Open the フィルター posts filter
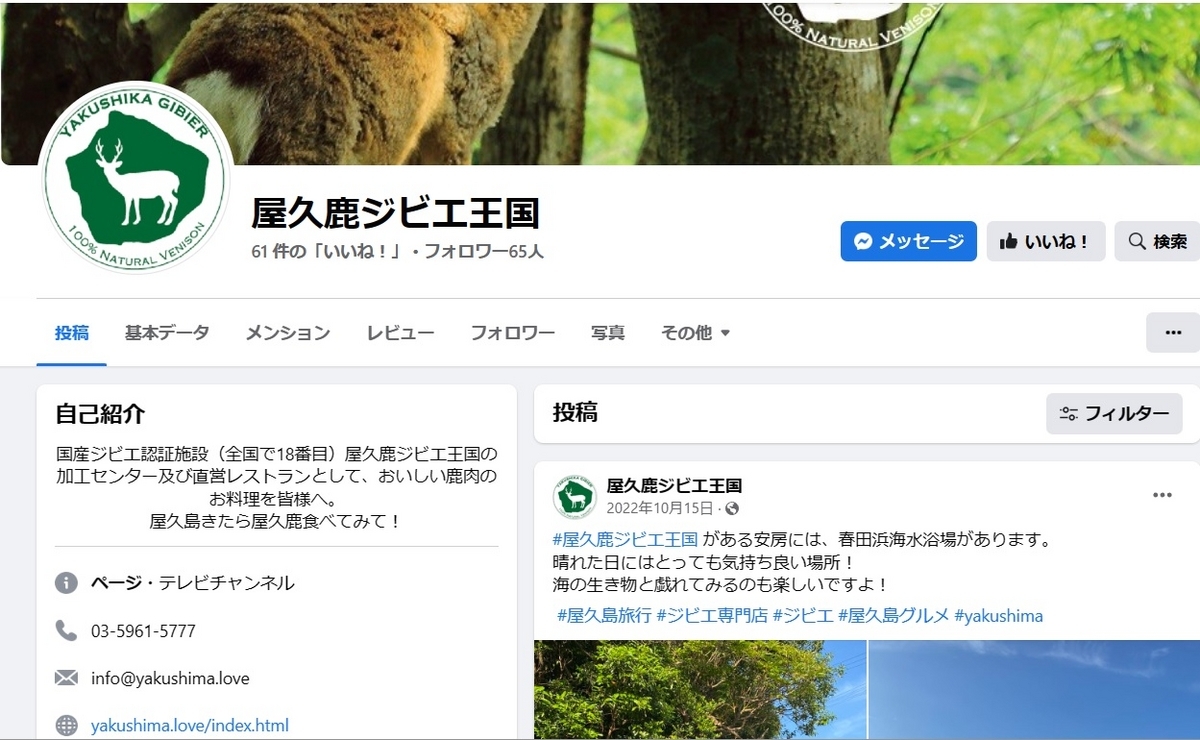Viewport: 1200px width, 740px height. coord(1114,413)
